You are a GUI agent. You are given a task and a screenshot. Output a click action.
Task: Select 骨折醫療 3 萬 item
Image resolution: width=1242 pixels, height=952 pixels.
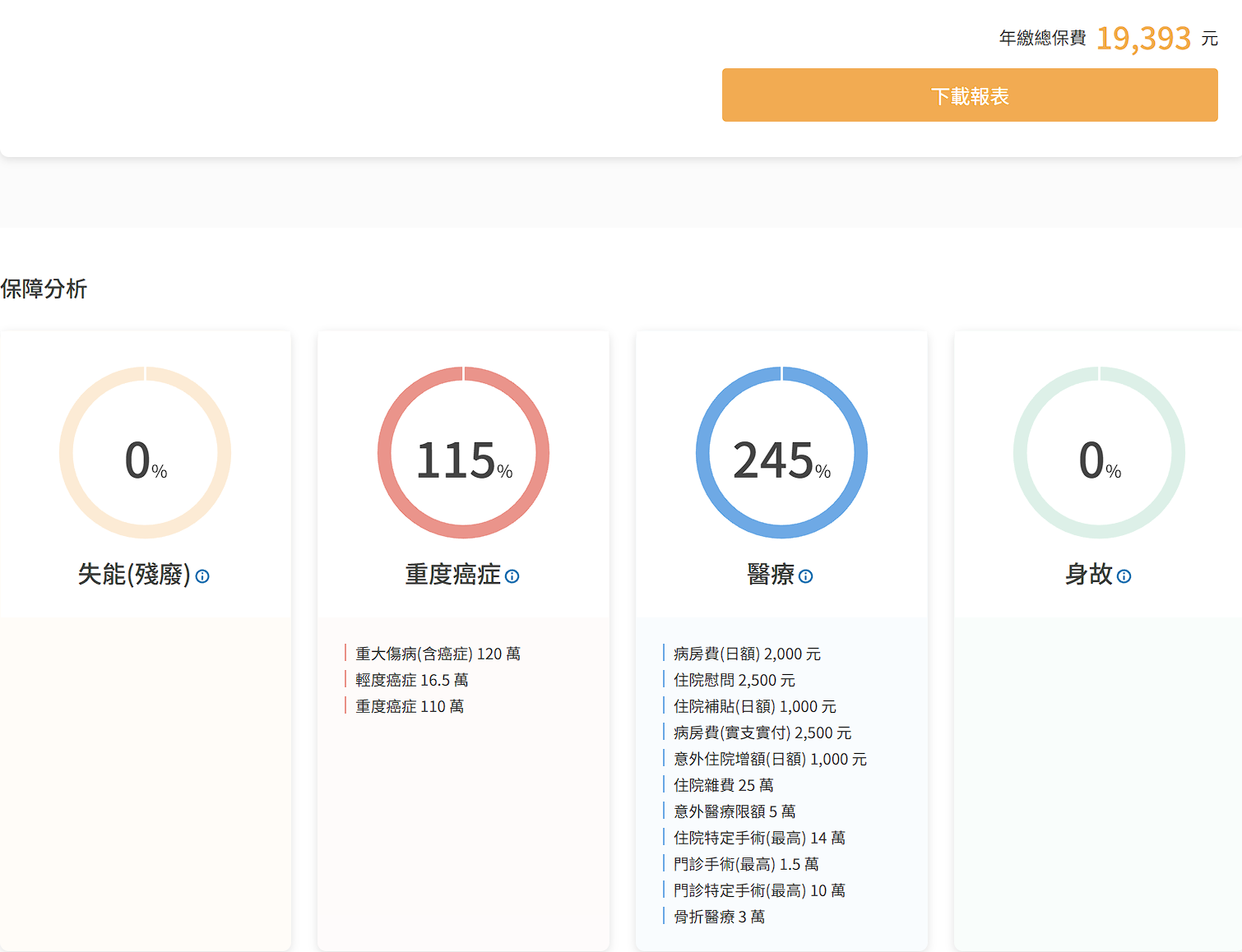[x=719, y=917]
